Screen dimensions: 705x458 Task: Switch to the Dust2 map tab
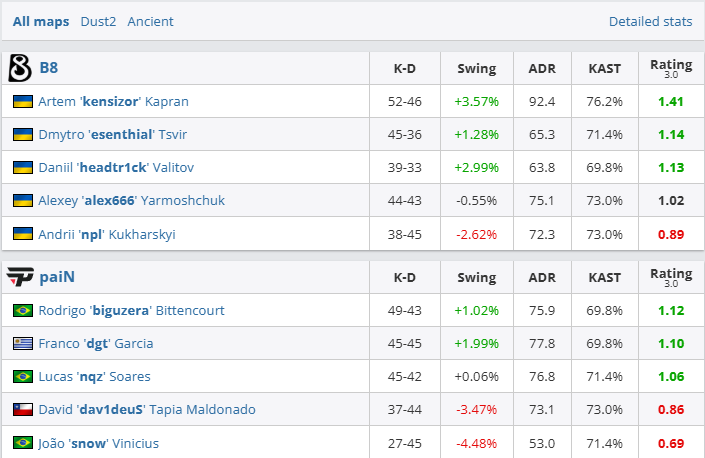[x=98, y=21]
